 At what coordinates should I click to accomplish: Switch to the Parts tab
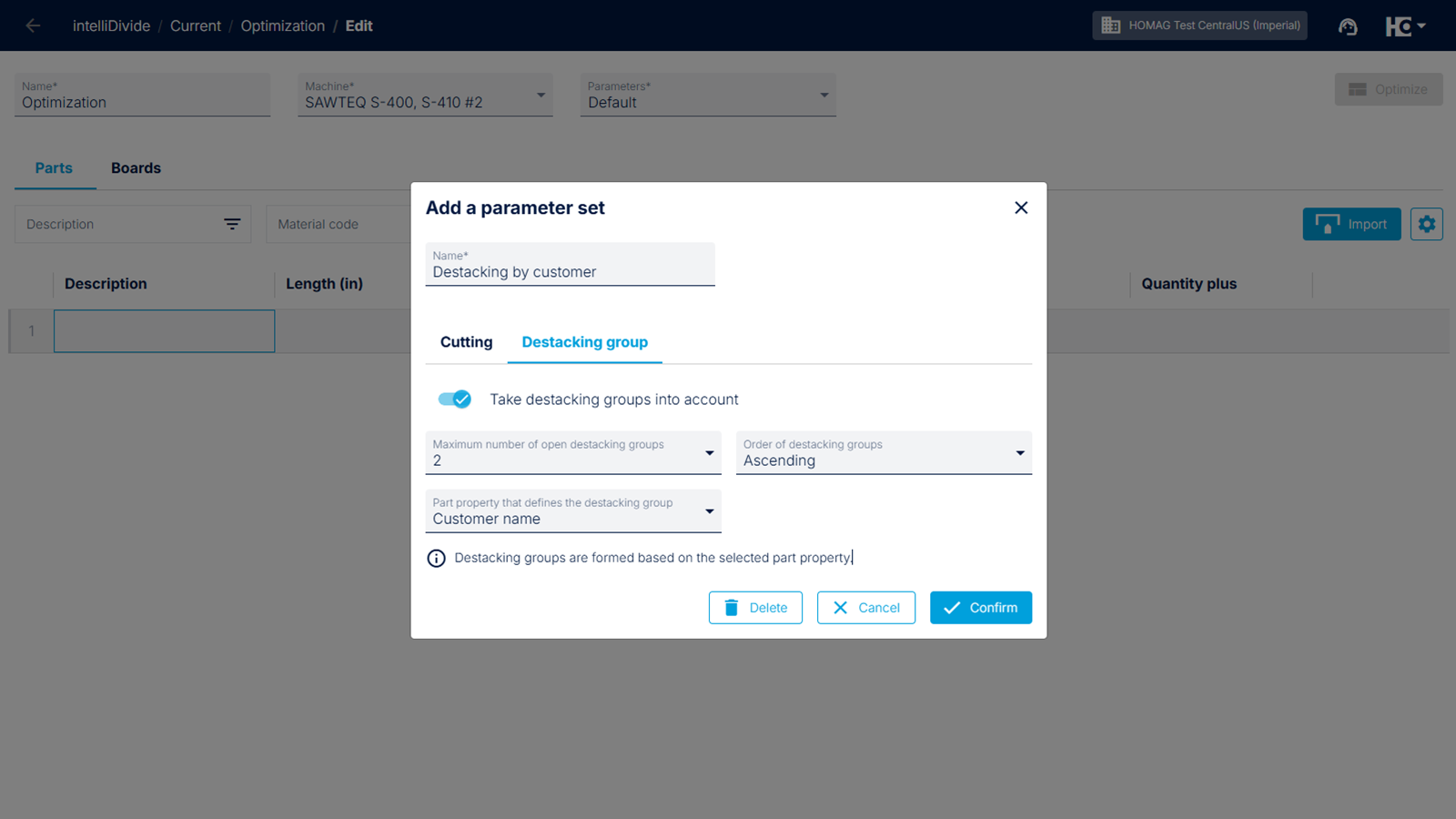point(54,168)
